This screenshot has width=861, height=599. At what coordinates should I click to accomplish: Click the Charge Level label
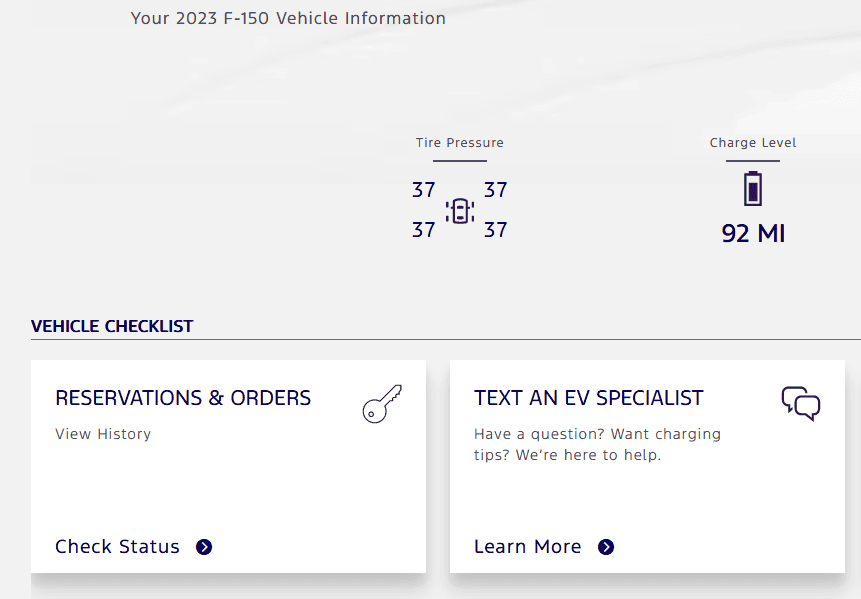coord(753,143)
